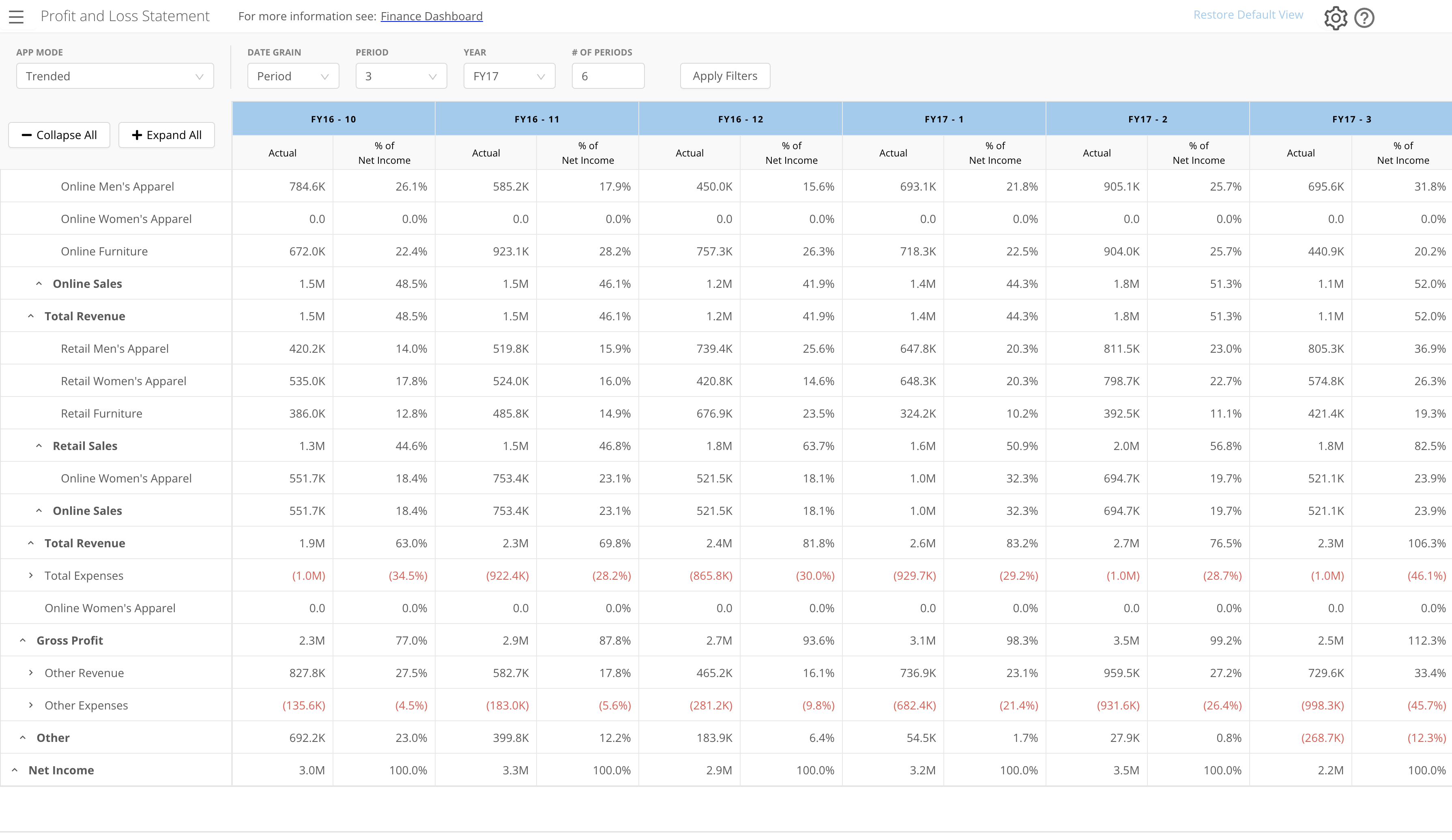Open the Finance Dashboard link

[432, 16]
